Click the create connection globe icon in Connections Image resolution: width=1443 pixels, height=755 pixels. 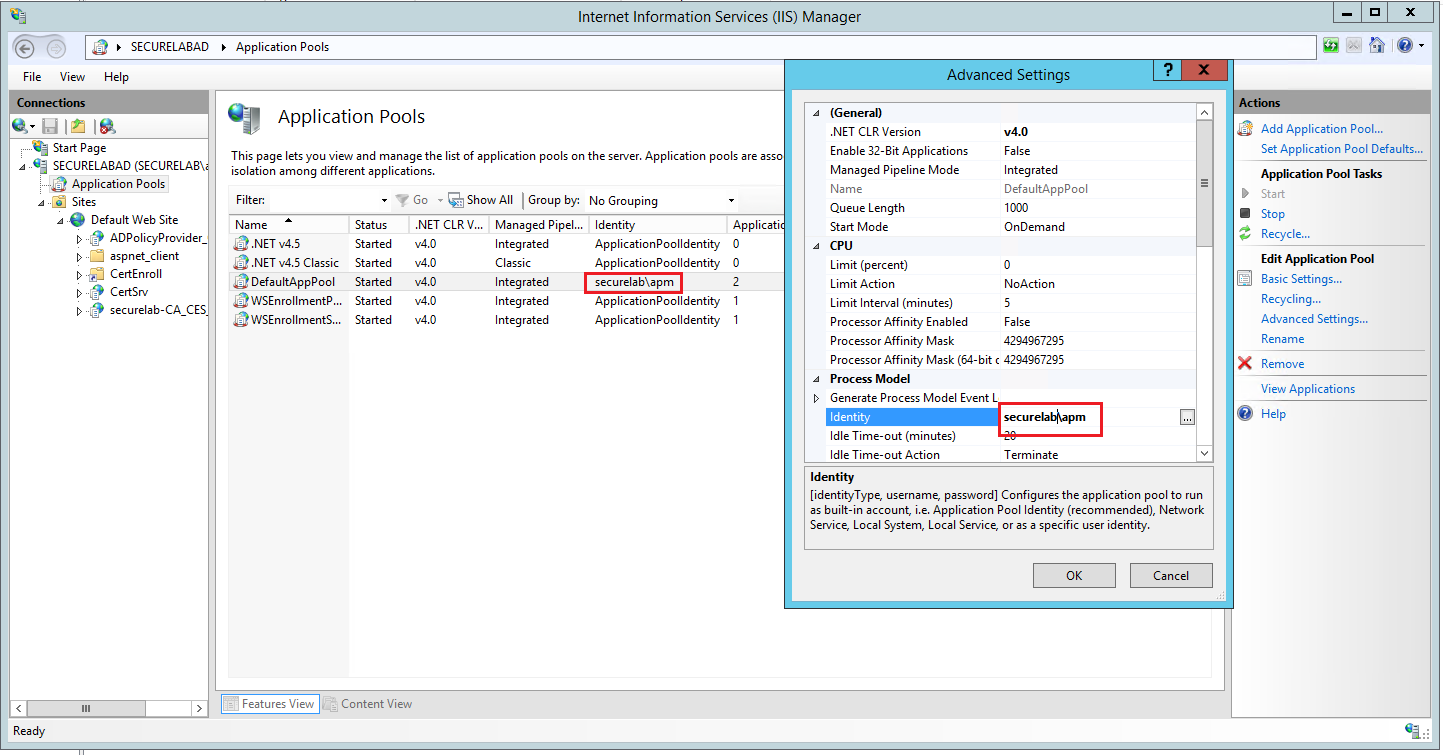tap(20, 126)
